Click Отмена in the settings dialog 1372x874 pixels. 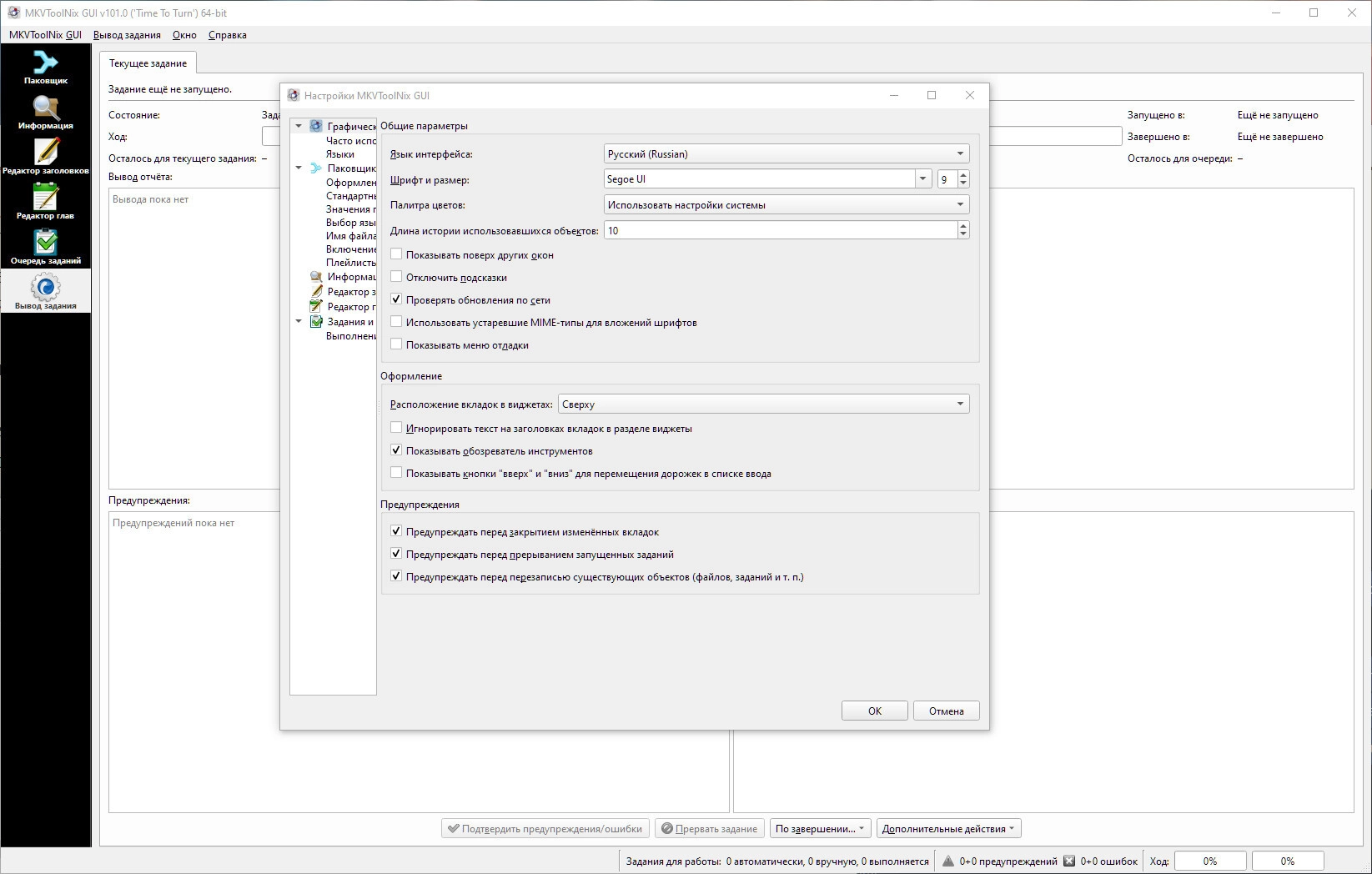(947, 711)
